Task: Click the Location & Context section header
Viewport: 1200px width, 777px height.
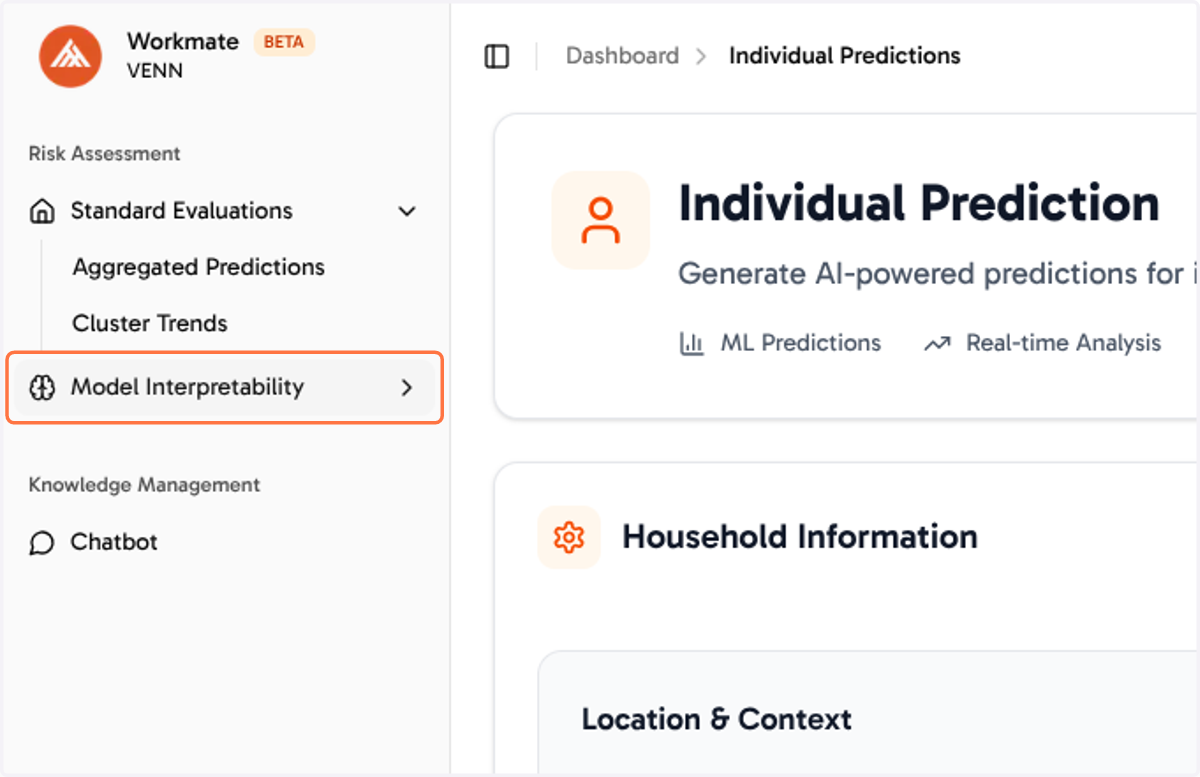Action: 717,719
